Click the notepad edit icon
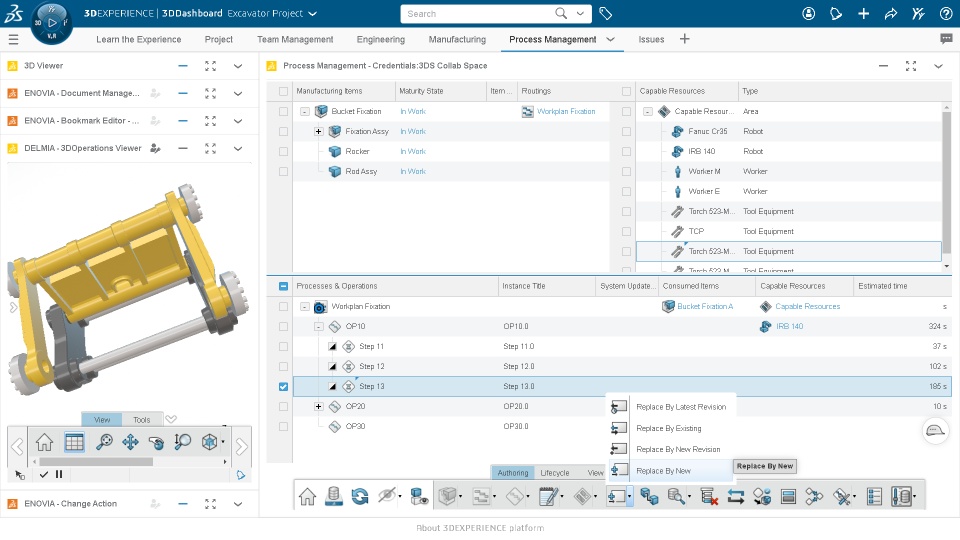Viewport: 960px width, 540px height. (x=549, y=497)
